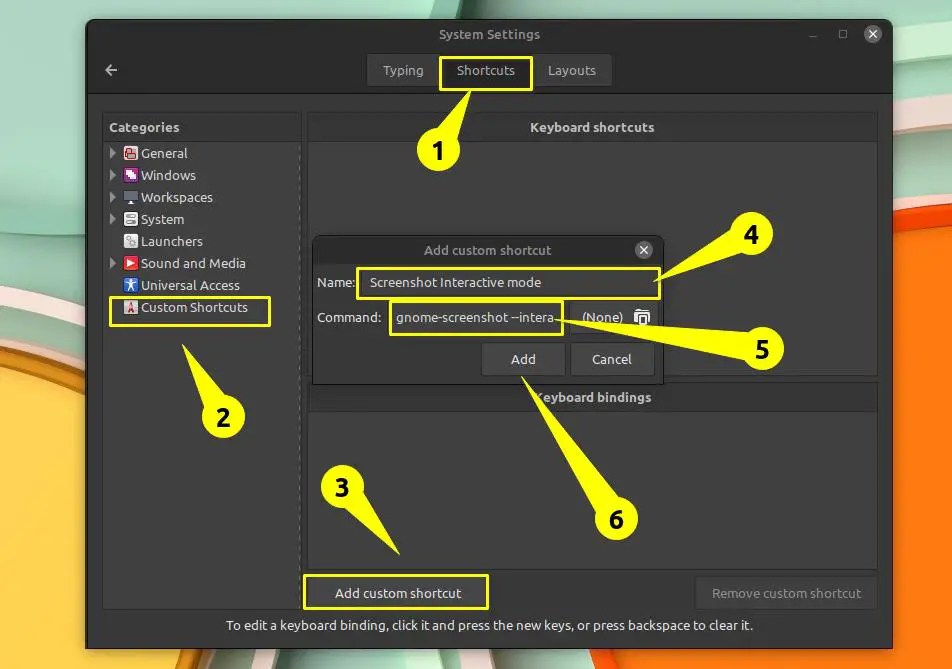Click the Custom Shortcuts icon
Image resolution: width=952 pixels, height=669 pixels.
point(131,308)
